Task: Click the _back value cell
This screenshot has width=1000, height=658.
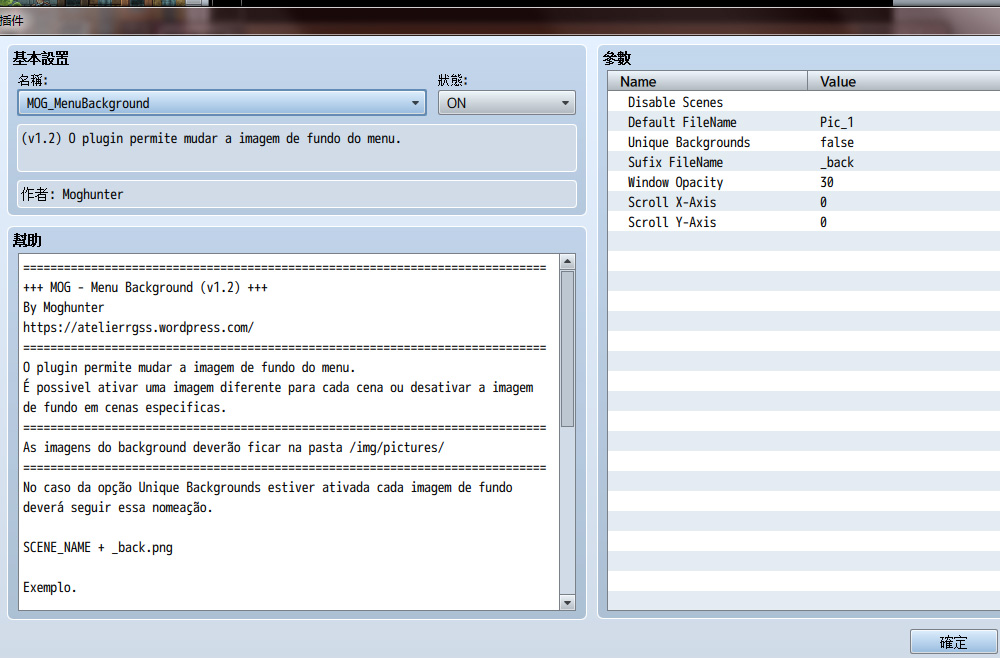Action: tap(837, 162)
